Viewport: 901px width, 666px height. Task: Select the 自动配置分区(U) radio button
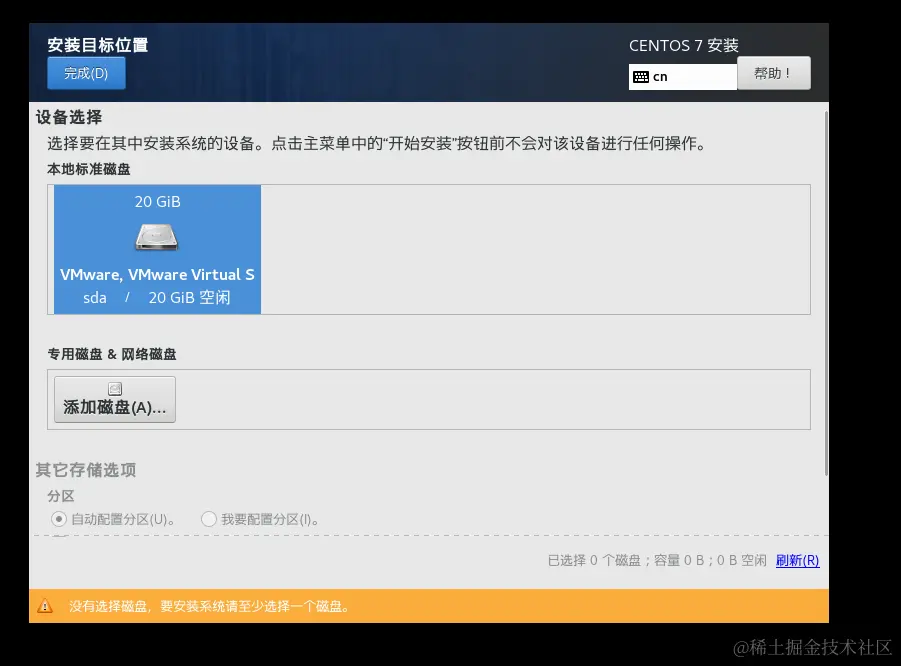(x=59, y=519)
